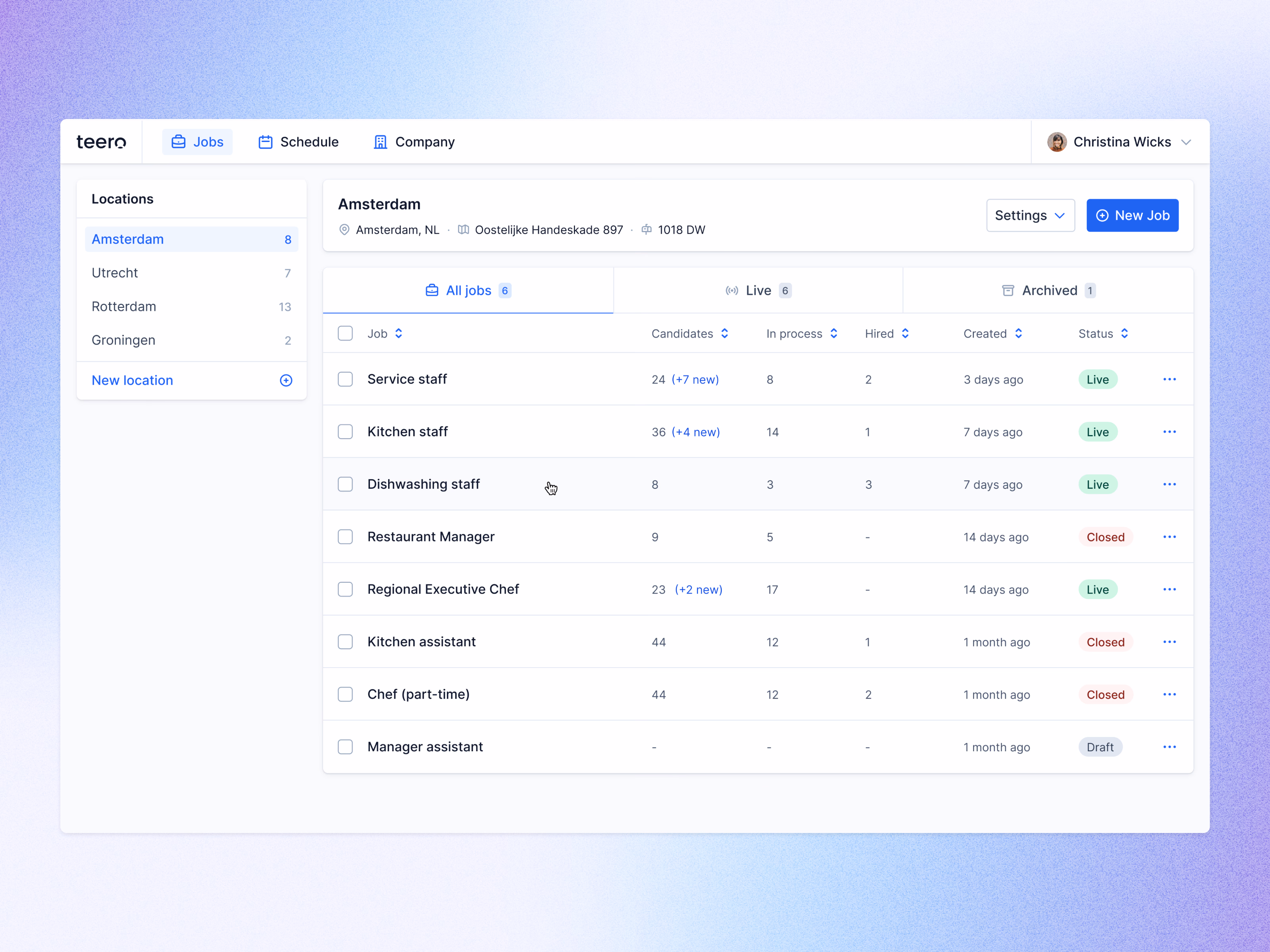This screenshot has width=1270, height=952.
Task: Expand the Christina Wicks account chevron
Action: click(1186, 142)
